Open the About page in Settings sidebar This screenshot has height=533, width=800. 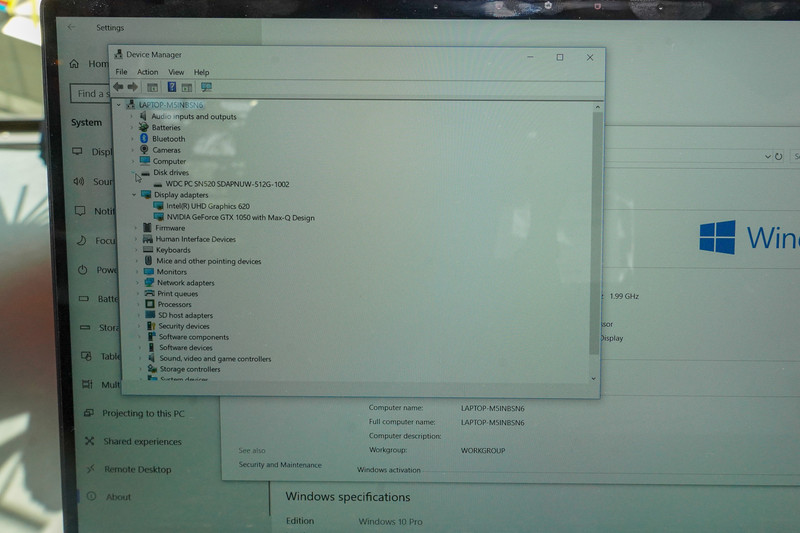coord(118,497)
